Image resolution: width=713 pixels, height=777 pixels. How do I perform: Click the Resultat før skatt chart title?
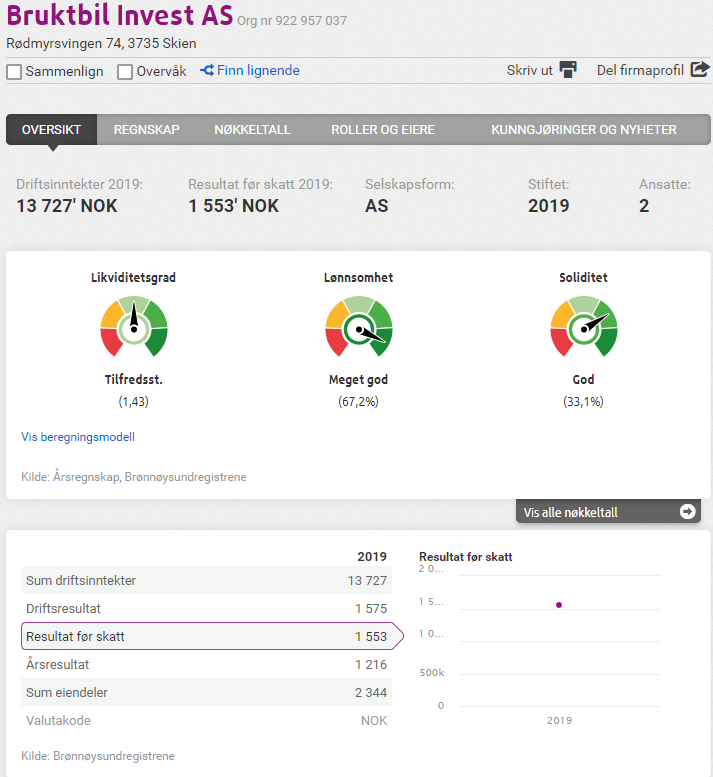tap(465, 557)
